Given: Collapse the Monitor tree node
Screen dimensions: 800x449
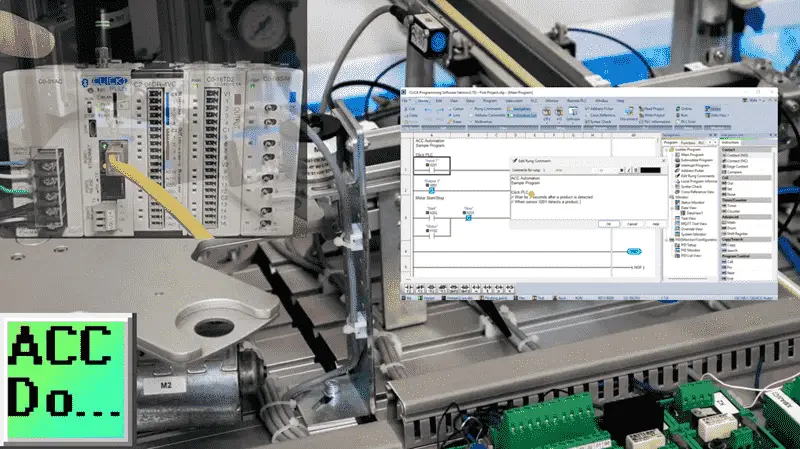Looking at the screenshot, I should coord(671,197).
